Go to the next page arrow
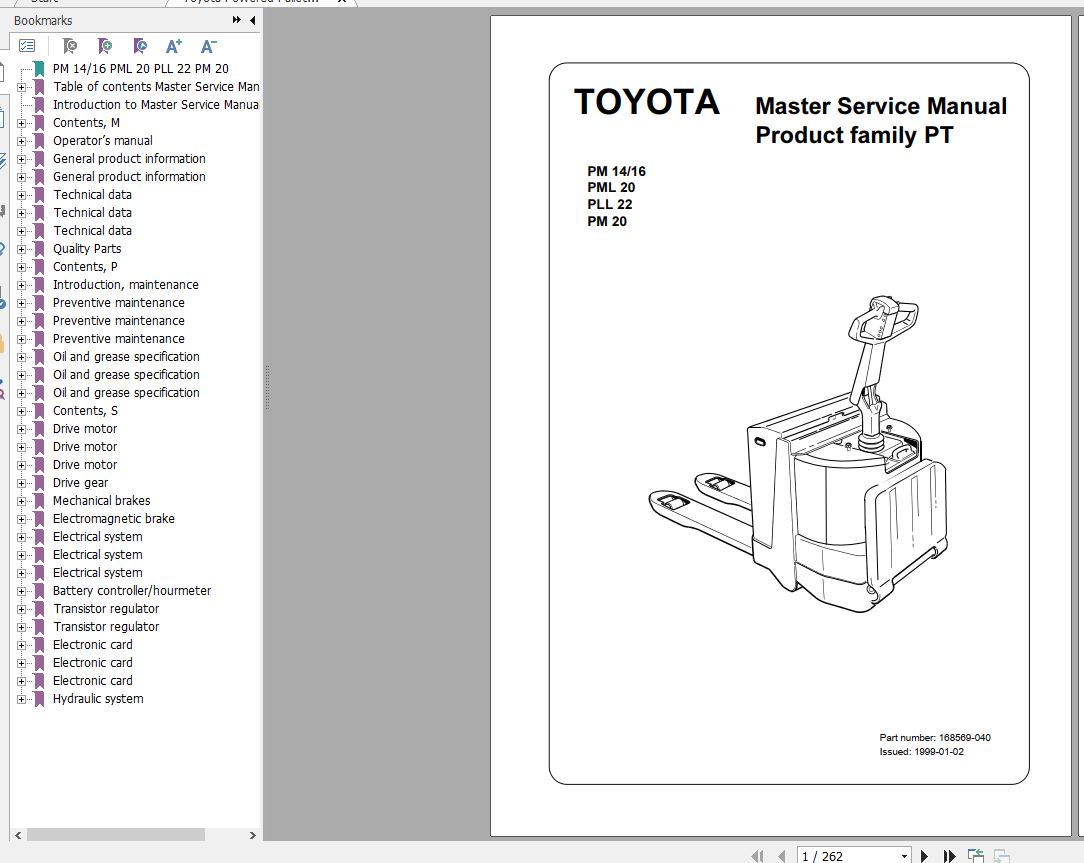Image resolution: width=1084 pixels, height=863 pixels. 924,856
